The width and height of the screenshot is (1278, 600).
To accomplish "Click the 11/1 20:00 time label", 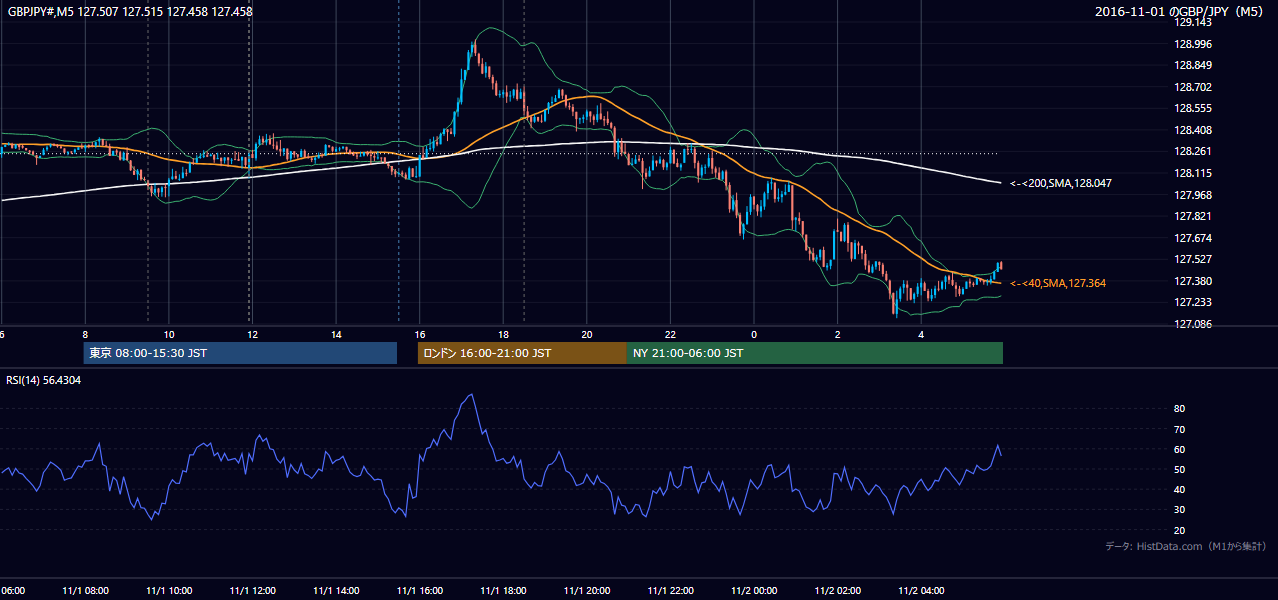I will point(587,590).
